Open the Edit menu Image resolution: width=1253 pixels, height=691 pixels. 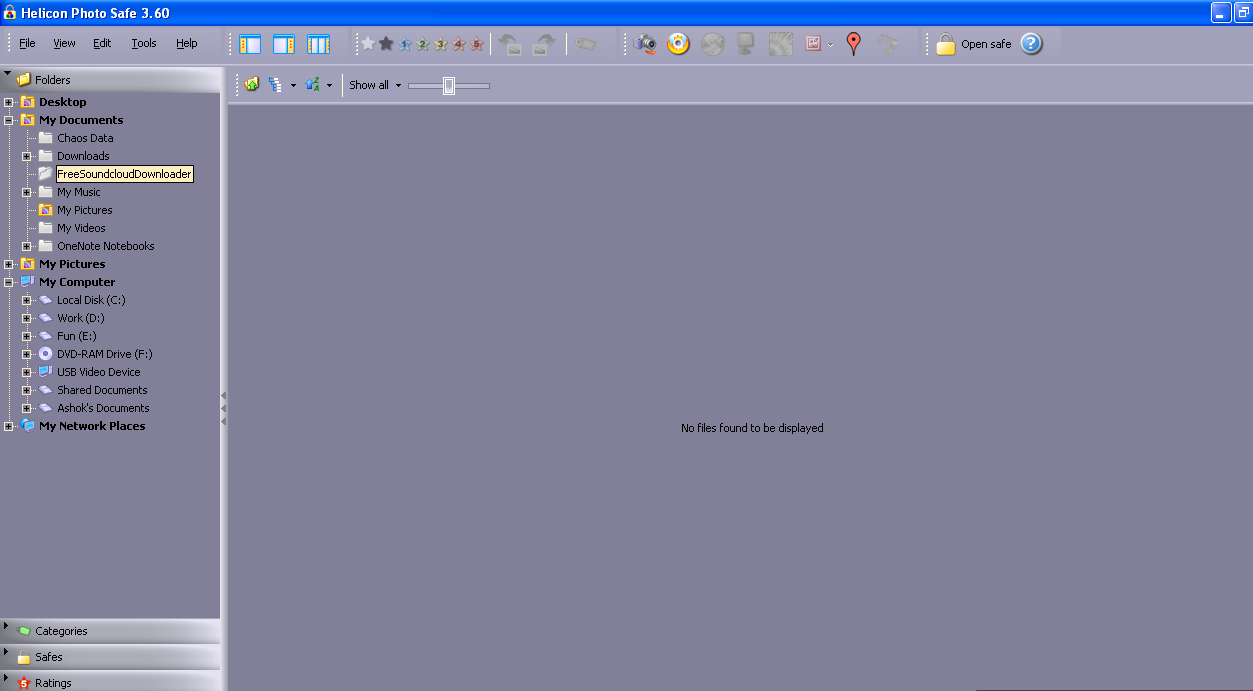pos(102,43)
